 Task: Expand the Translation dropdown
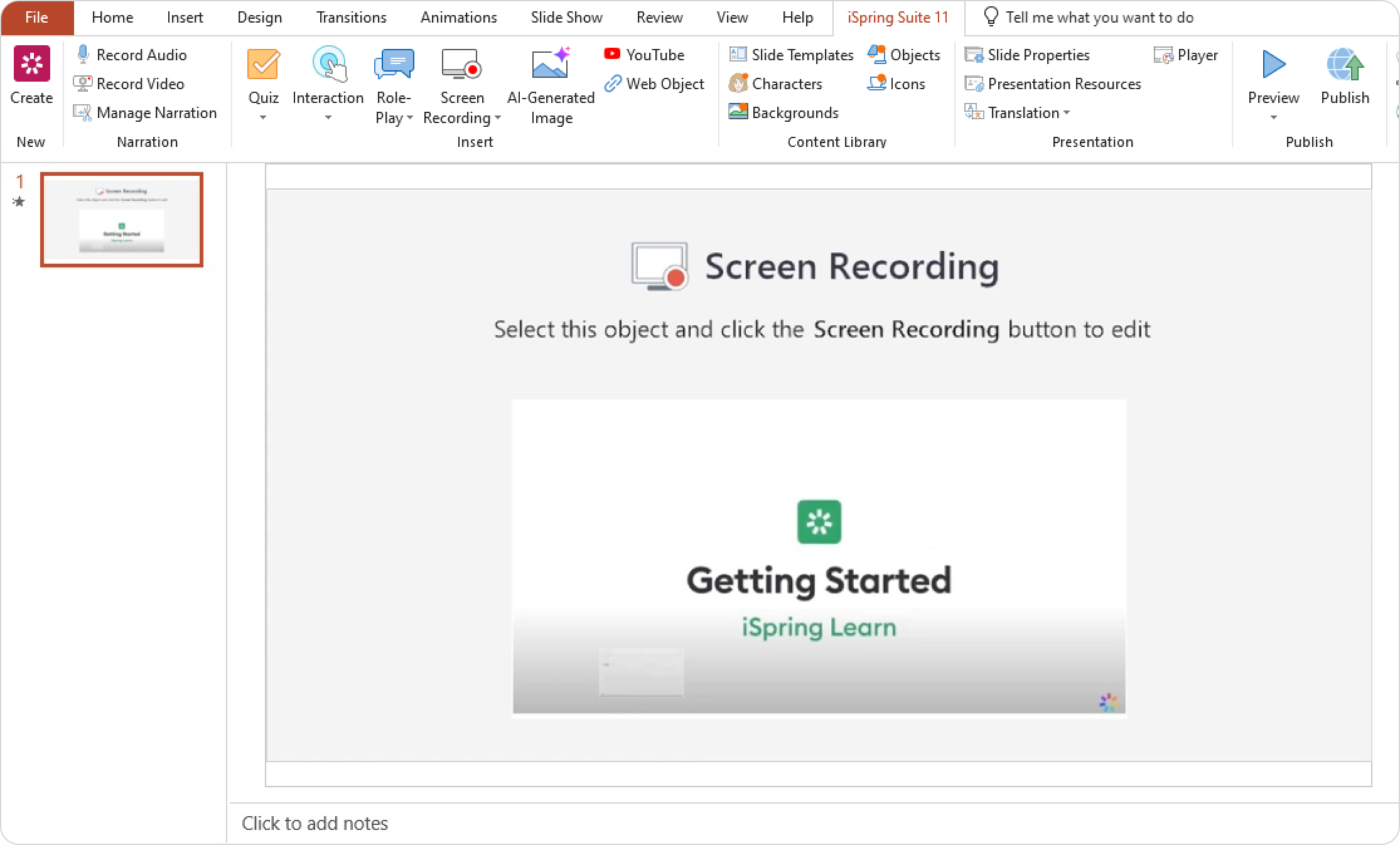pyautogui.click(x=1067, y=113)
